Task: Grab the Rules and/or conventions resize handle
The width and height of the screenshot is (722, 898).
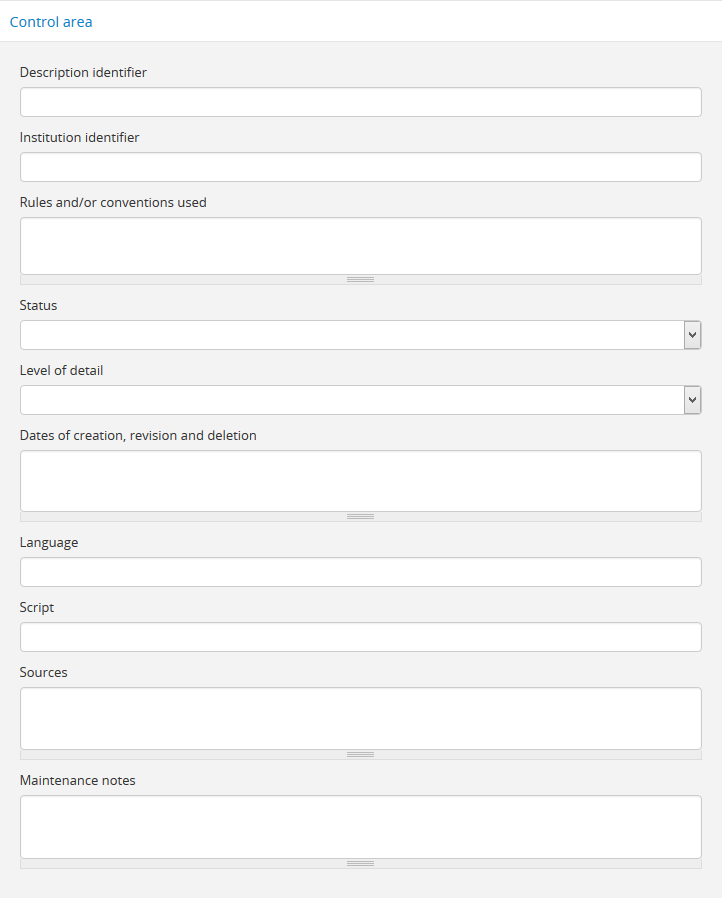Action: [x=360, y=280]
